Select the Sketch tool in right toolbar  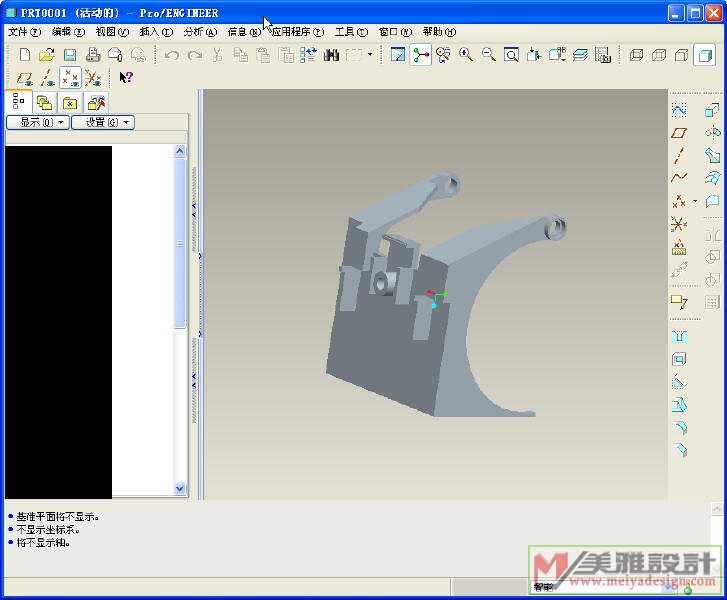coord(679,110)
